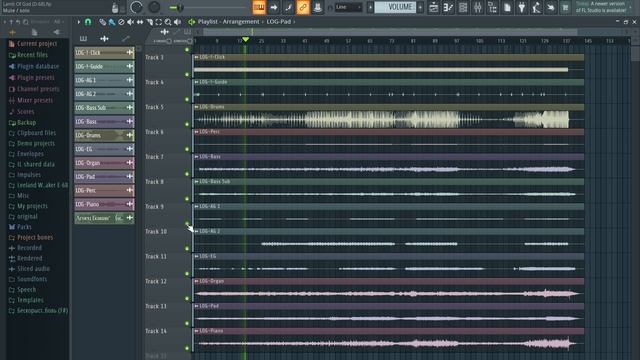Open the Tempo tapper icon
This screenshot has width=640, height=360.
tap(536, 7)
